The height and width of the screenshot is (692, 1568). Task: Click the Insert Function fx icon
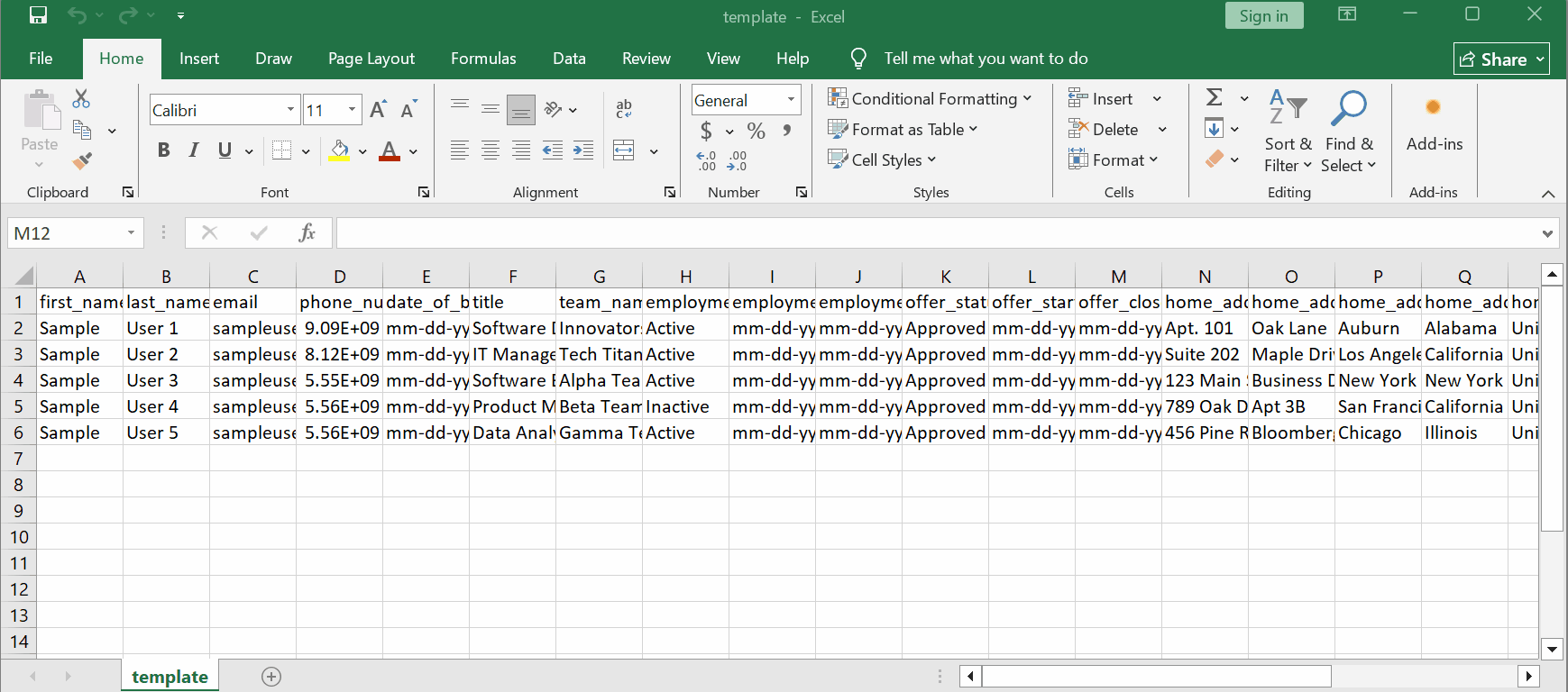point(307,233)
